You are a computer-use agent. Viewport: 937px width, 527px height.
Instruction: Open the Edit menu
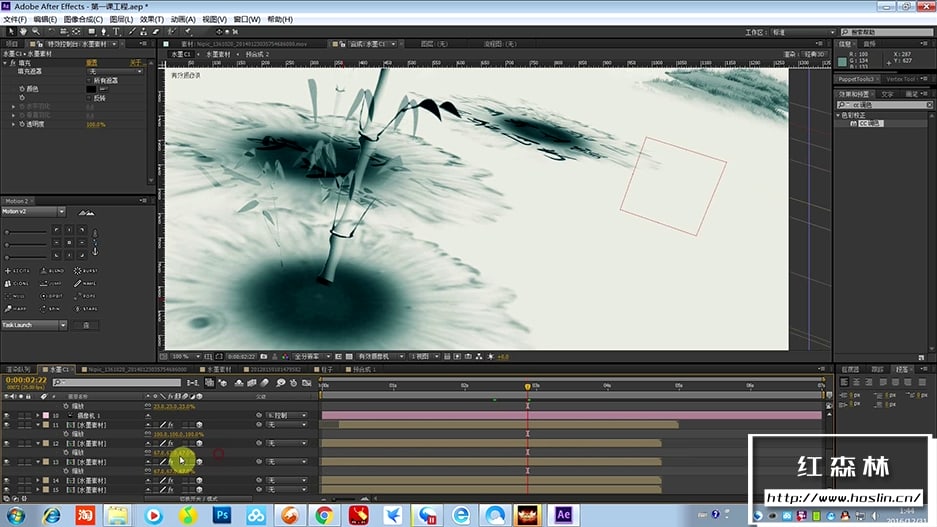pos(45,19)
